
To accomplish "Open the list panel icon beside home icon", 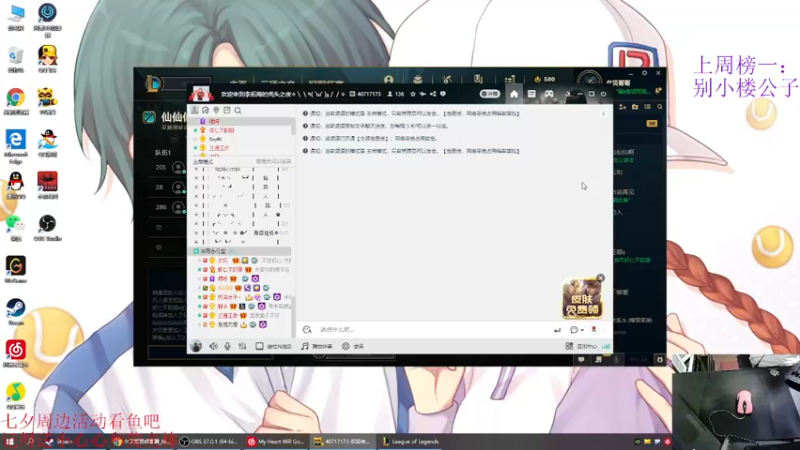I will point(531,94).
